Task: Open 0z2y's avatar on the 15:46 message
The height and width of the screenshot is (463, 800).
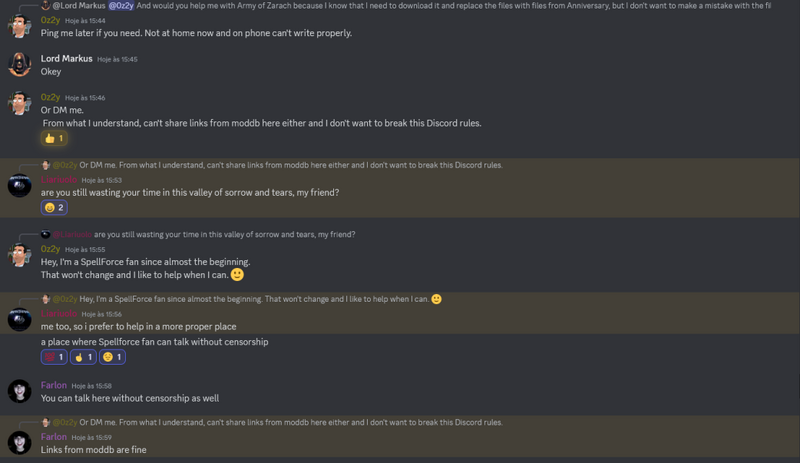Action: click(x=19, y=103)
